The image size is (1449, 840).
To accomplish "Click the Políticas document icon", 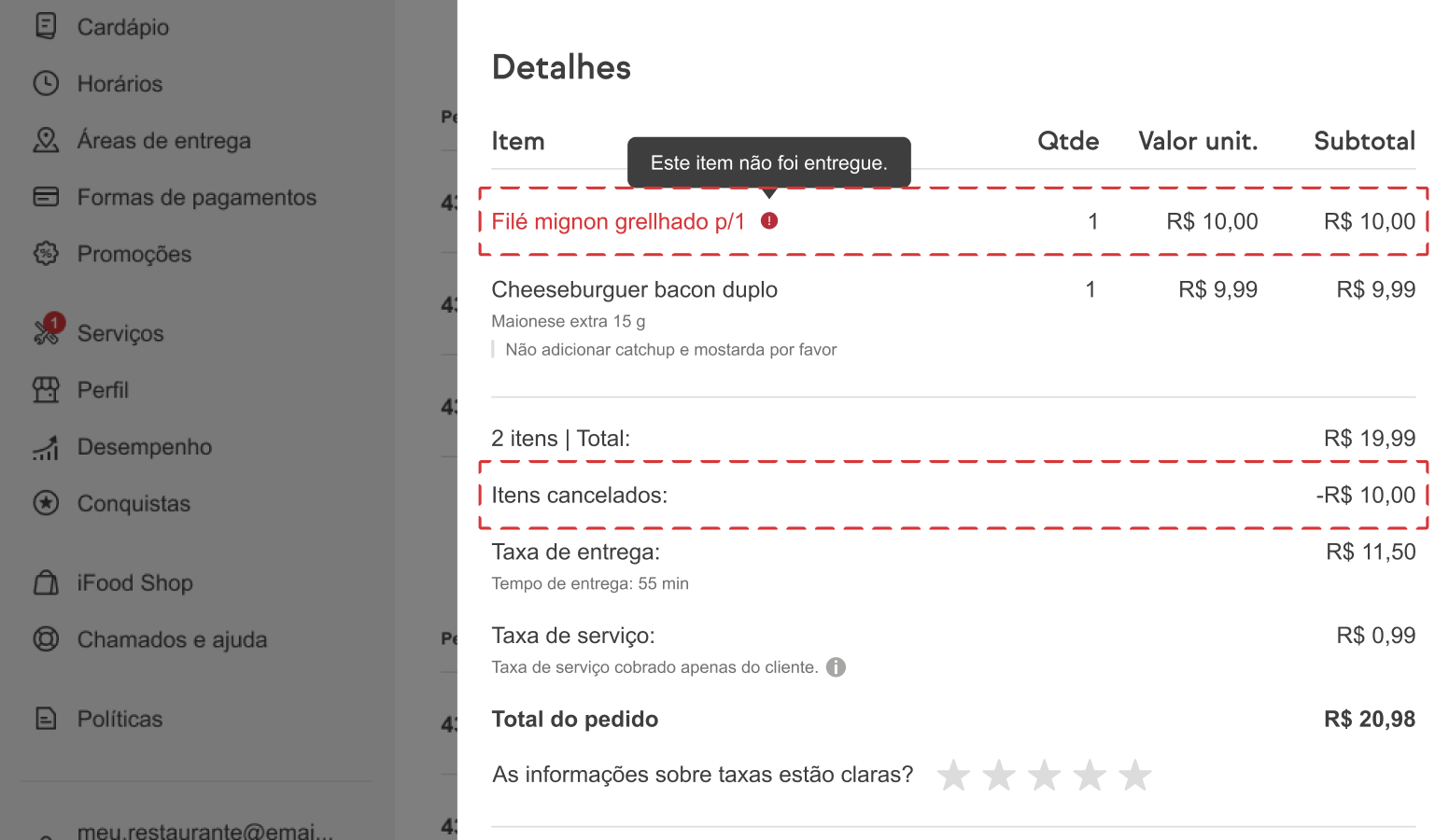I will 46,718.
